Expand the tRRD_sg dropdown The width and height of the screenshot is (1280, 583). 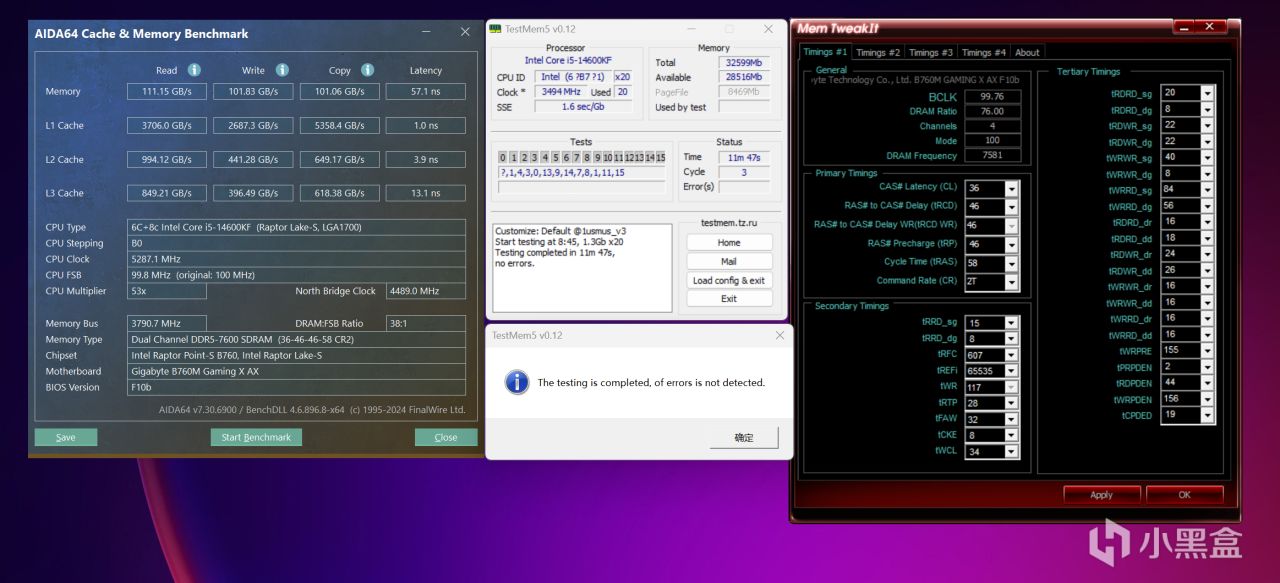(1012, 323)
